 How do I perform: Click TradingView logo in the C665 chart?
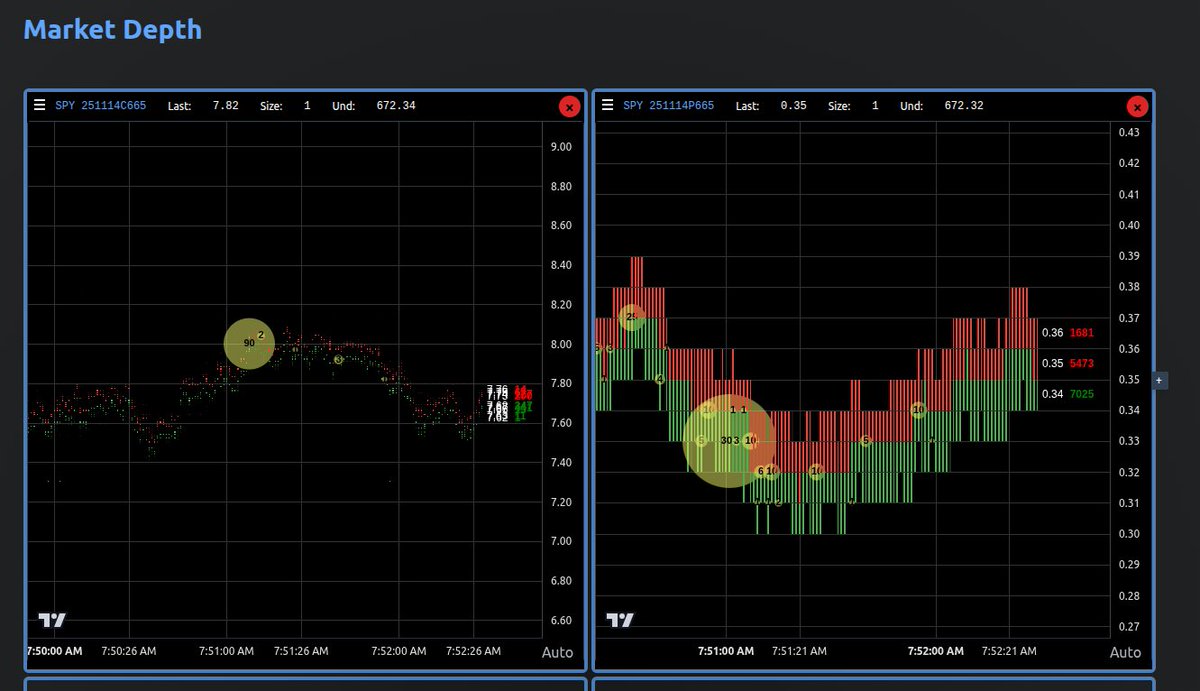coord(52,620)
